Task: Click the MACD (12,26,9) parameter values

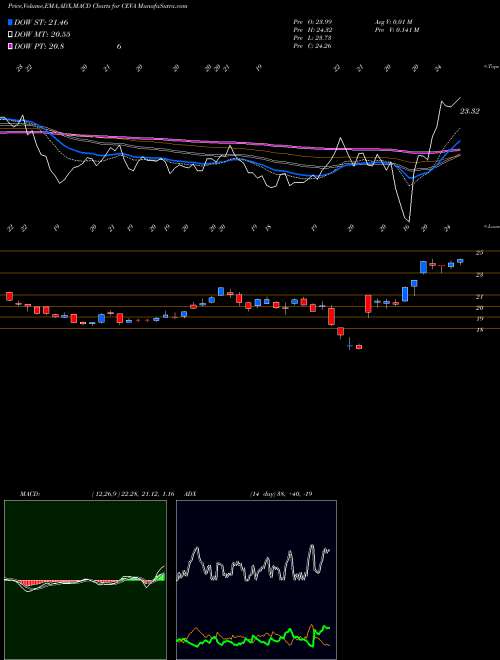Action: tap(133, 493)
